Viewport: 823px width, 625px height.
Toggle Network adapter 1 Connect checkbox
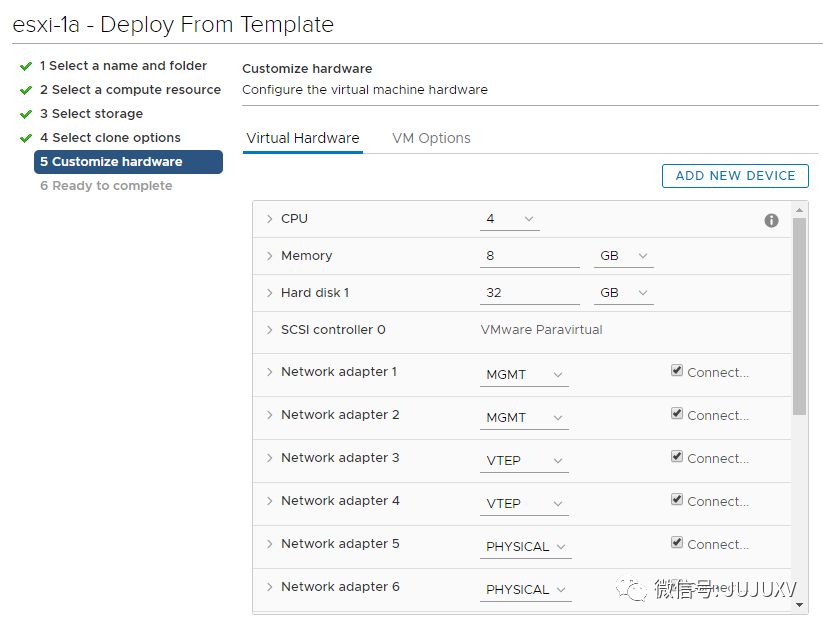[x=677, y=371]
